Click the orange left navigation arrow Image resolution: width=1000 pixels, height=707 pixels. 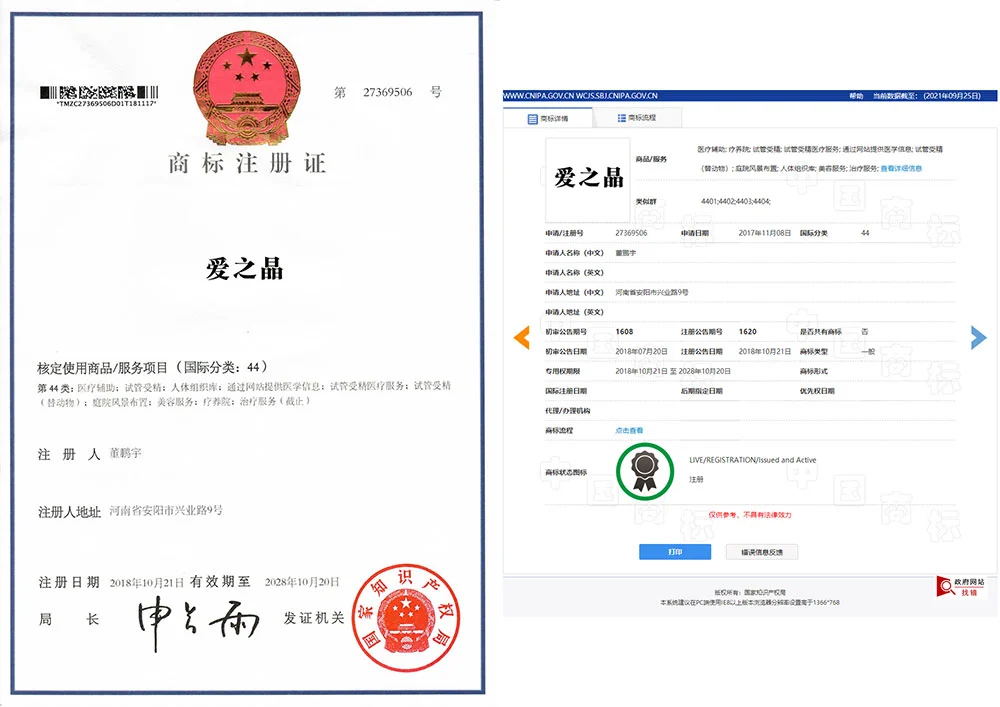521,337
